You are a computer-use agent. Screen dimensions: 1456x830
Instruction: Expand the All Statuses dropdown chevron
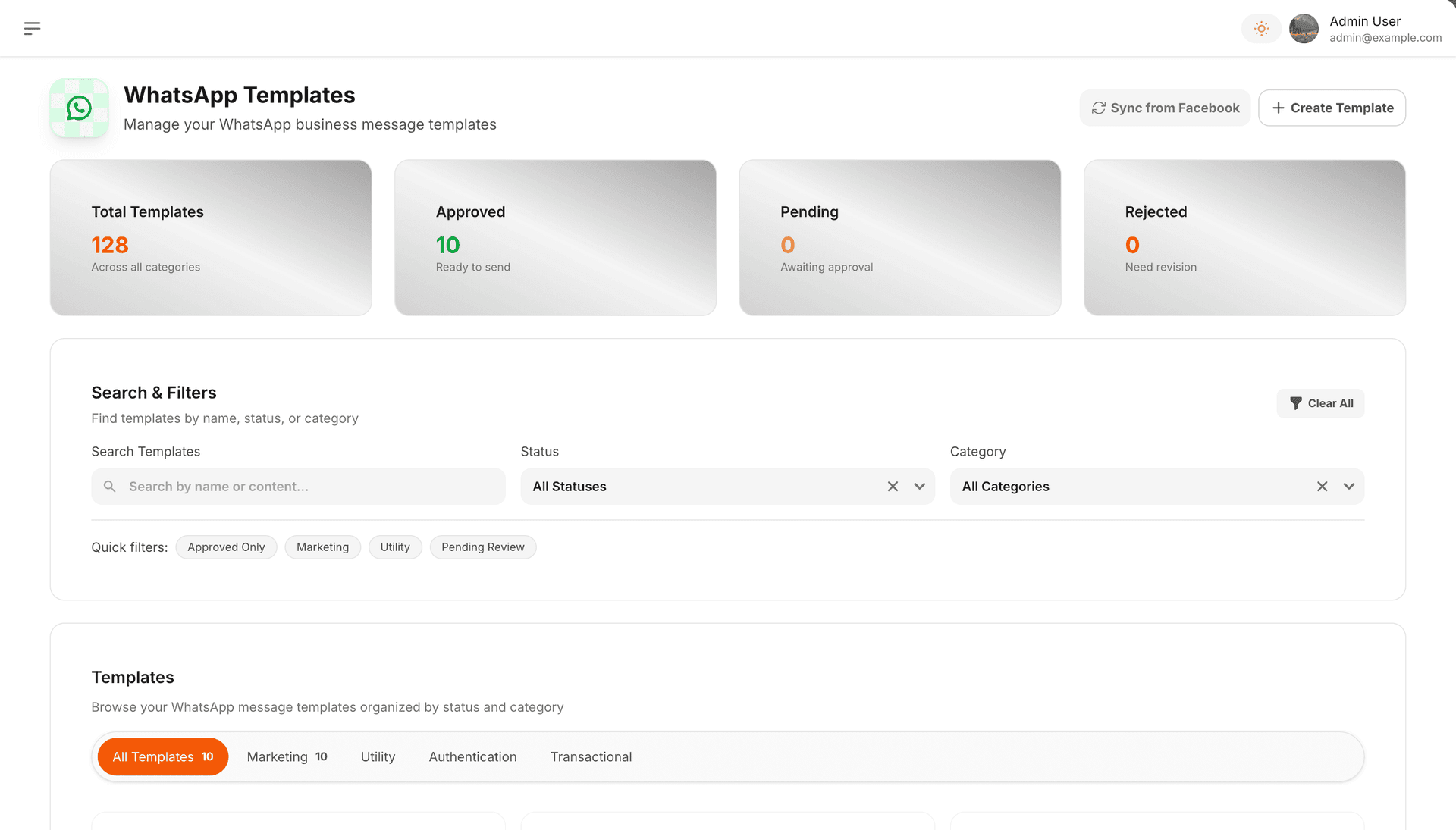click(919, 487)
